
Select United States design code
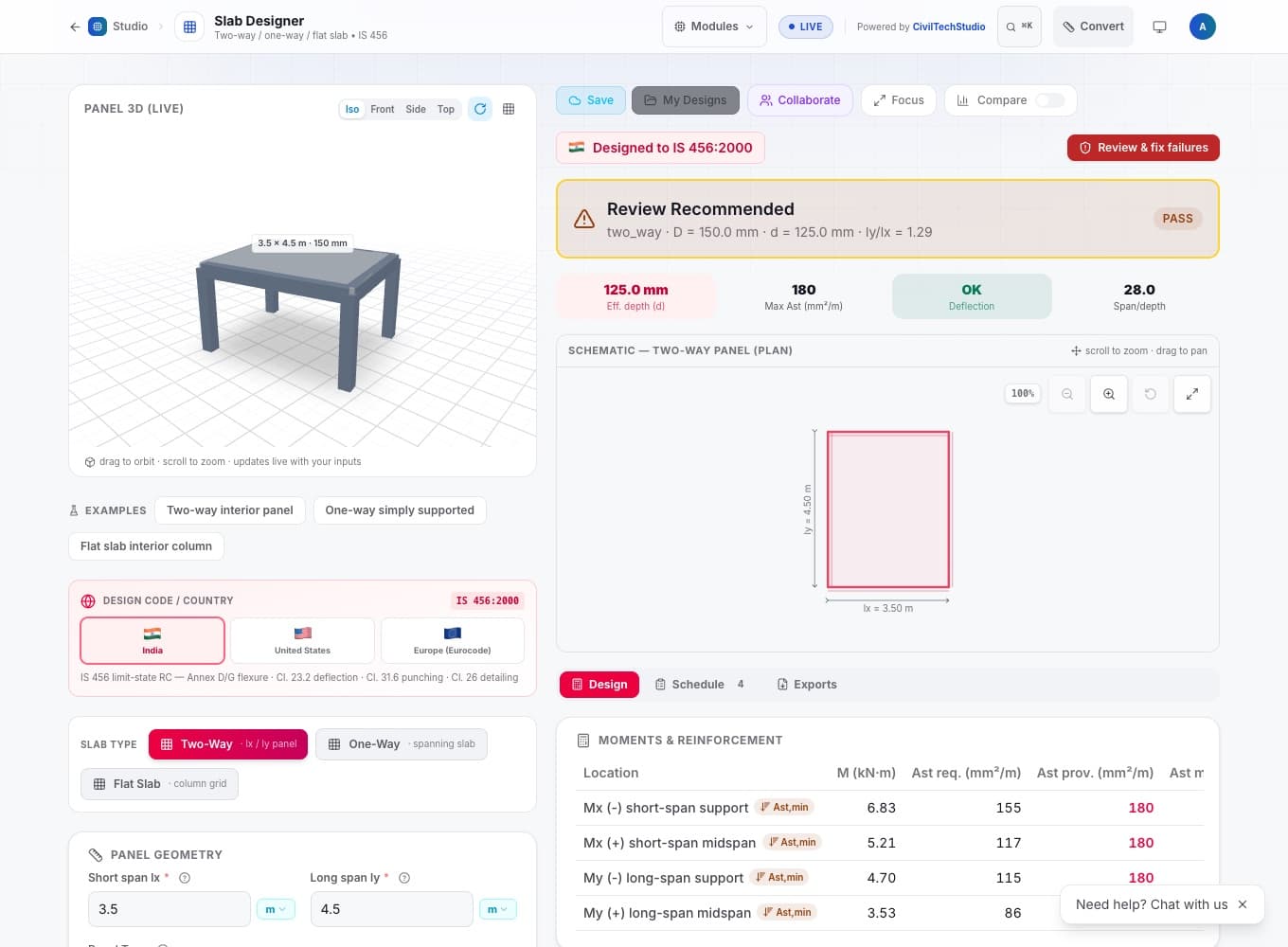302,640
